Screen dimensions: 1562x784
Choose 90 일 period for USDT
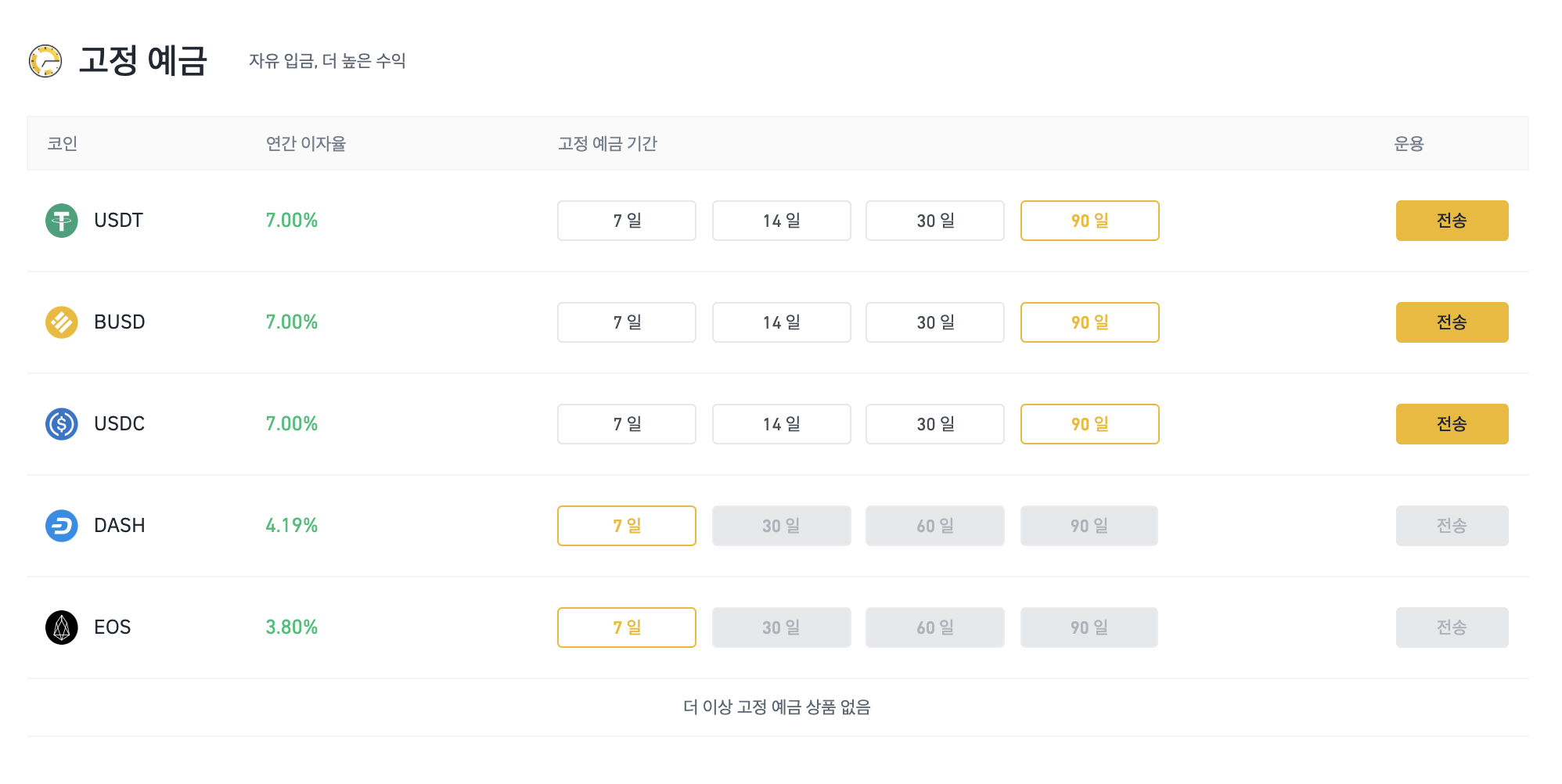1090,221
